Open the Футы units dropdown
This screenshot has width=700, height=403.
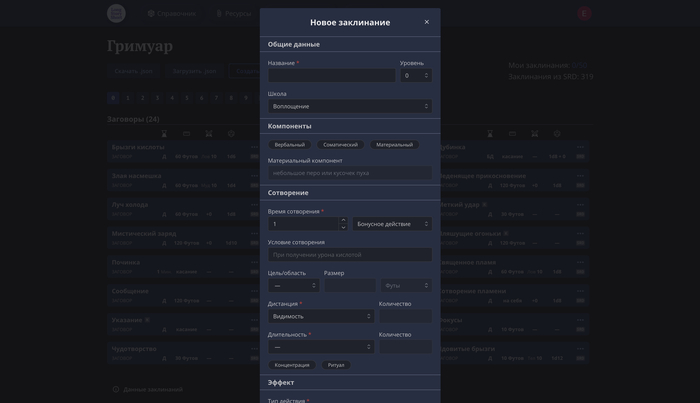click(406, 286)
